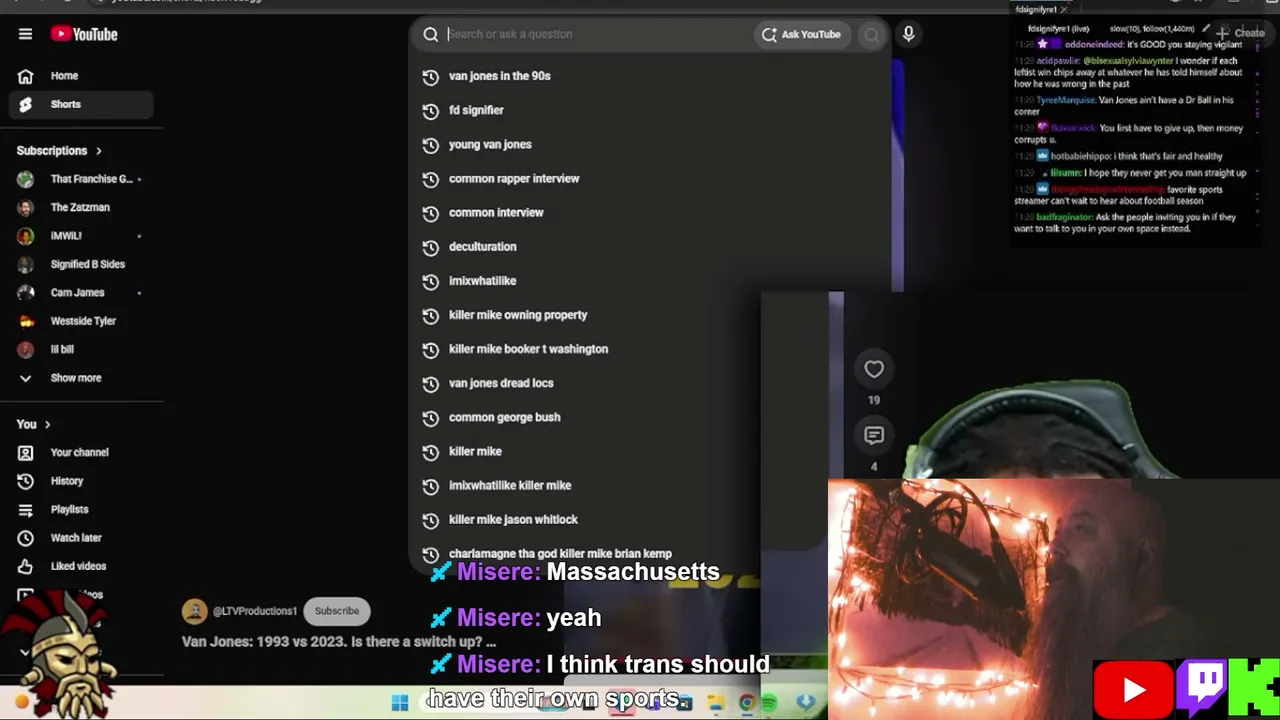The image size is (1280, 720).
Task: Focus the YouTube search input field
Action: tap(596, 34)
